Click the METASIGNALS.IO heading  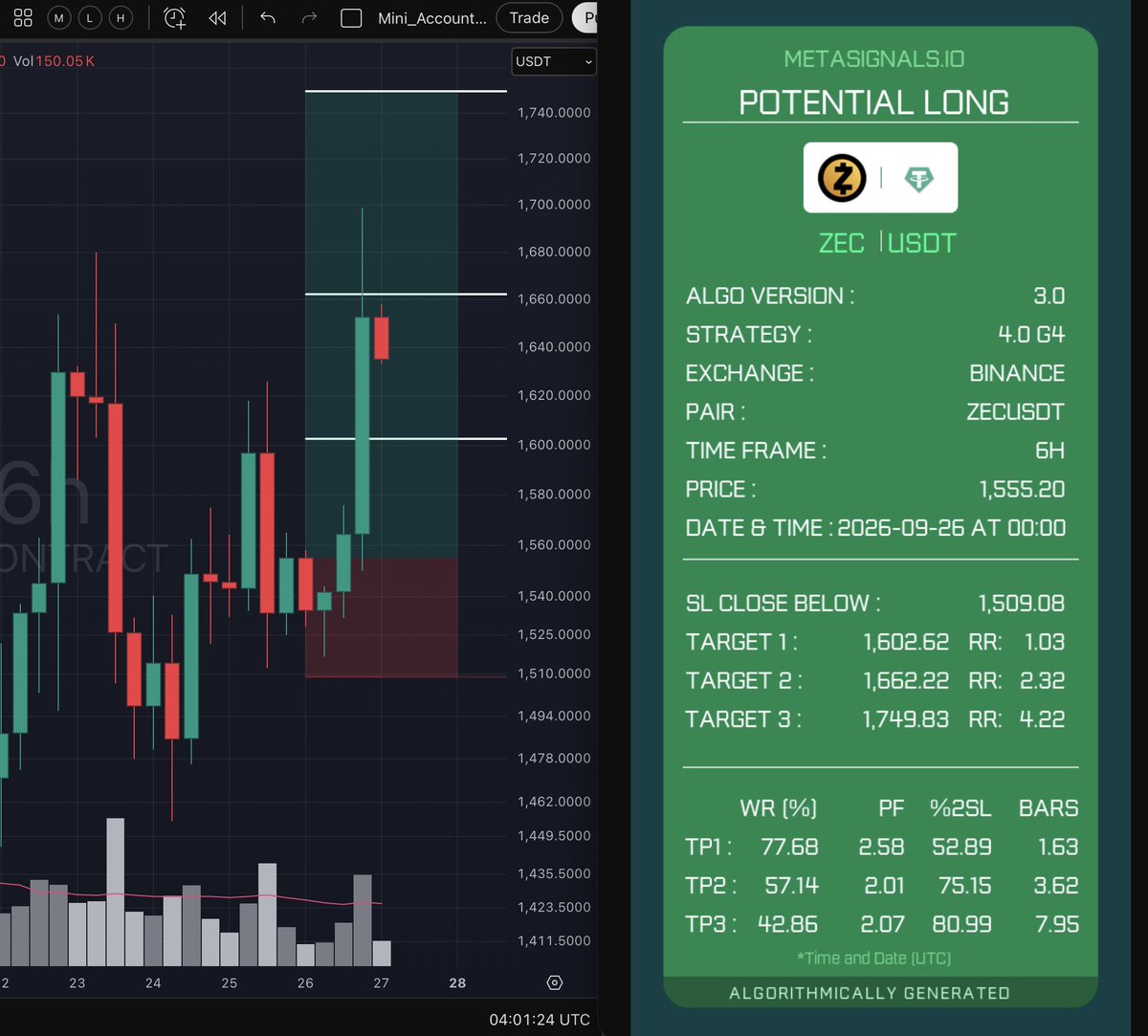(874, 59)
